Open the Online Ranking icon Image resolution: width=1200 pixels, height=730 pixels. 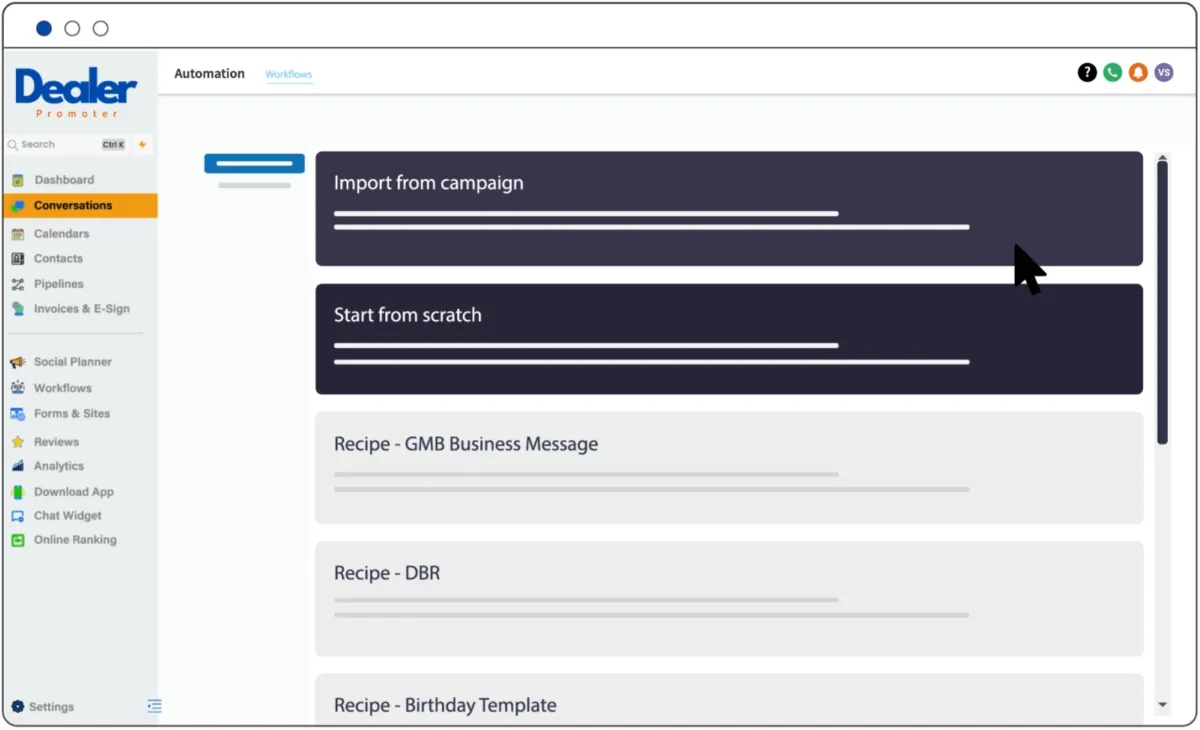17,540
